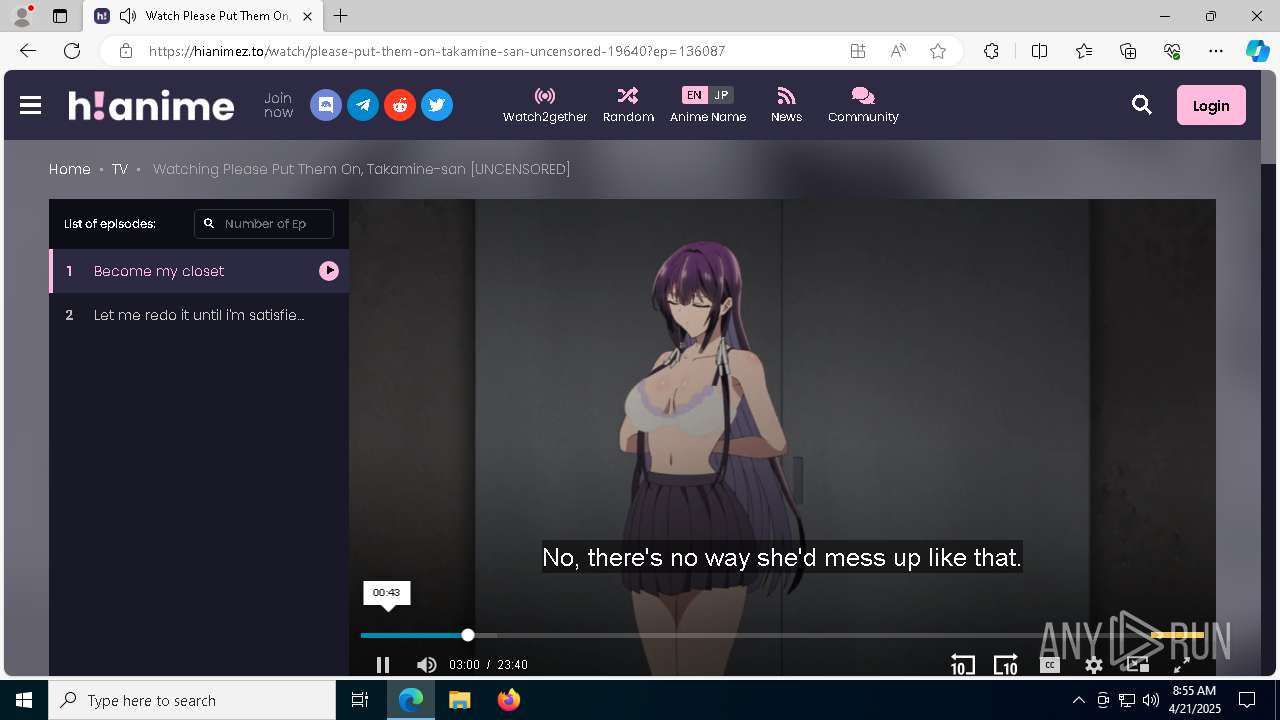Click the HiAnime logo
This screenshot has width=1280, height=720.
point(151,105)
